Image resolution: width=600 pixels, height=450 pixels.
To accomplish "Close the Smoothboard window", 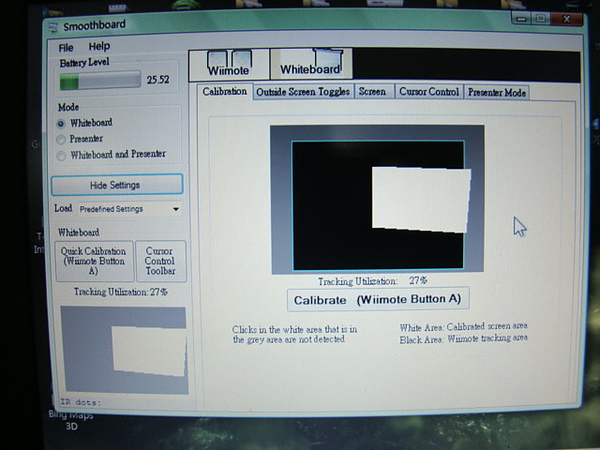I will point(567,19).
